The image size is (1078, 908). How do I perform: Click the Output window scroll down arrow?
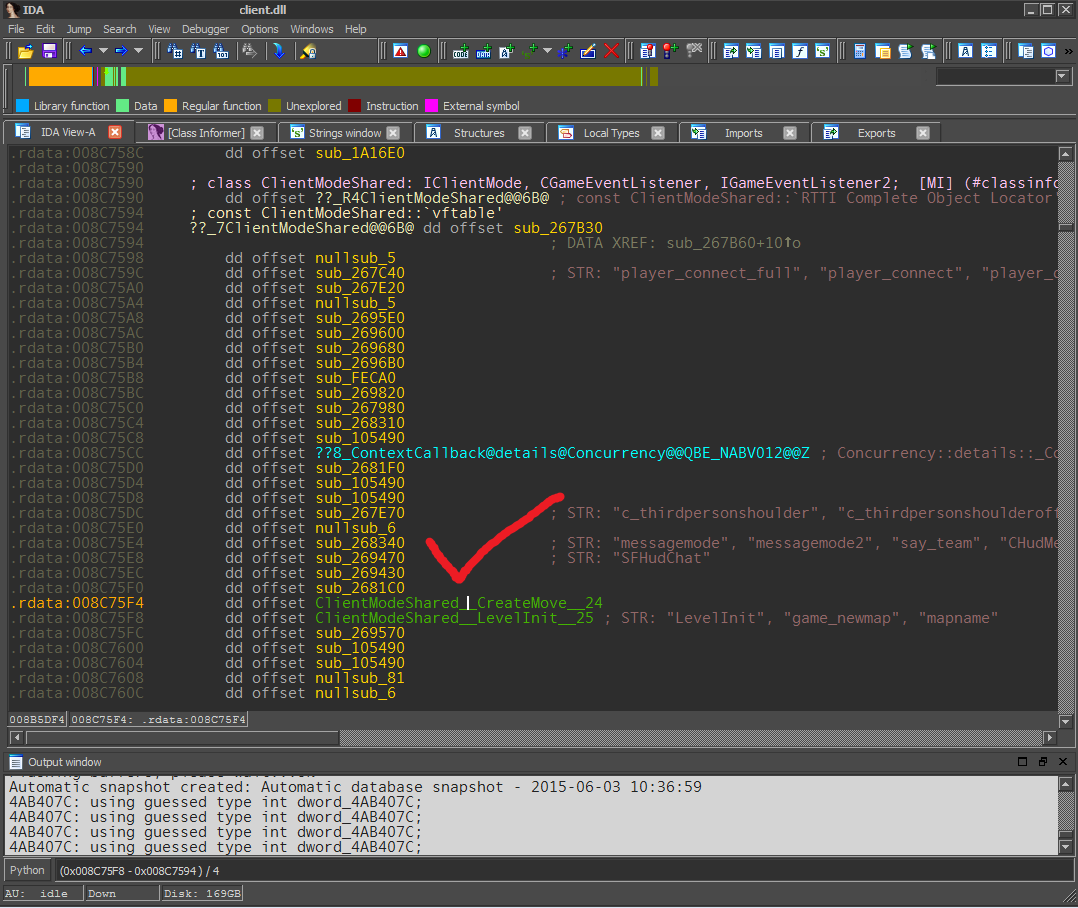(1065, 847)
